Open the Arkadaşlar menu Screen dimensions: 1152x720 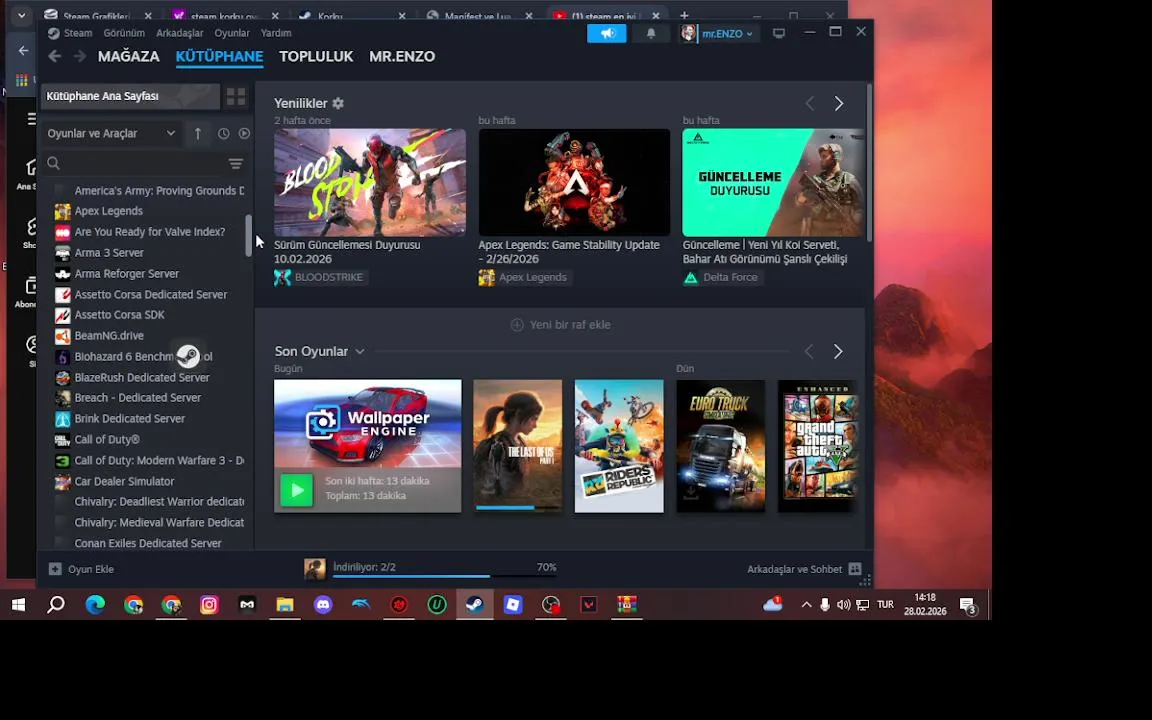tap(179, 33)
